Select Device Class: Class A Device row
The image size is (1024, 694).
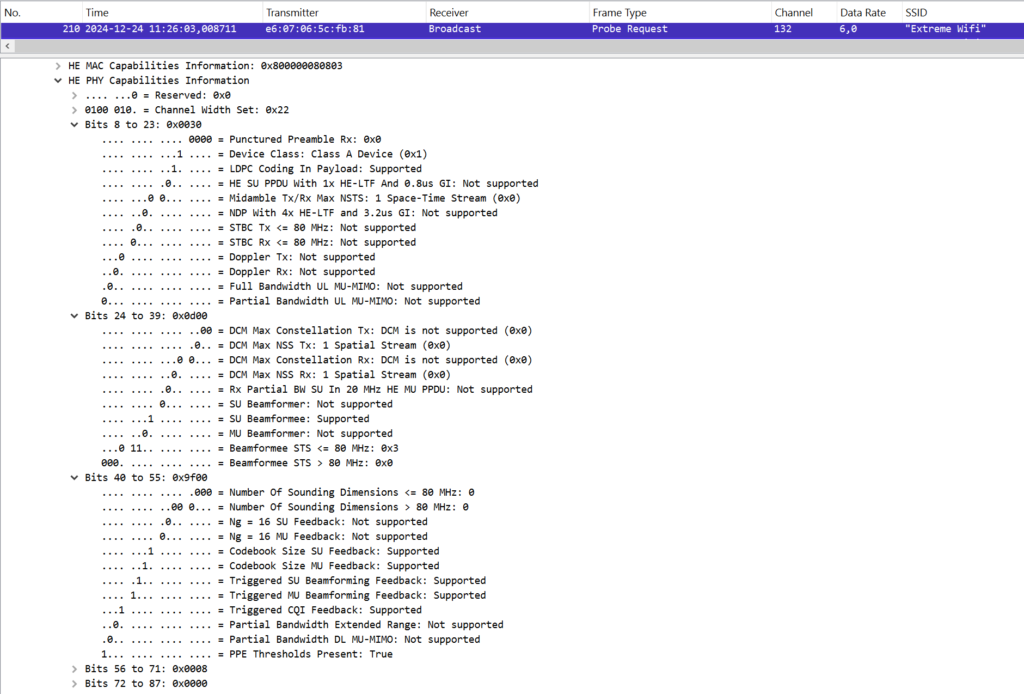(264, 154)
